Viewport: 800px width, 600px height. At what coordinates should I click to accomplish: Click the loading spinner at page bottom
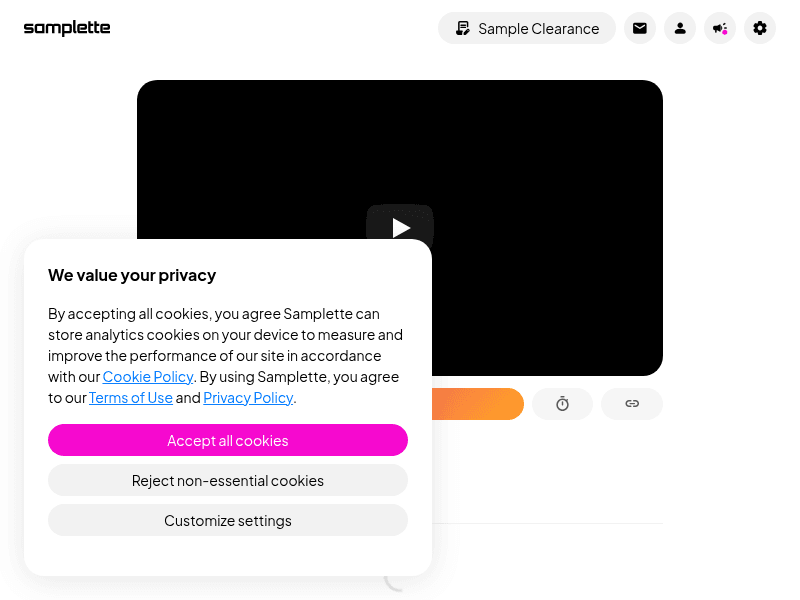(393, 584)
